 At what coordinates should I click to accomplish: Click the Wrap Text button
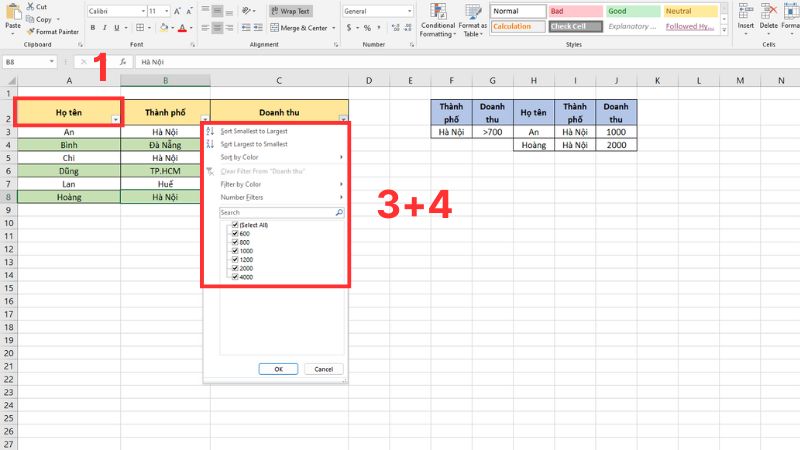[x=290, y=11]
